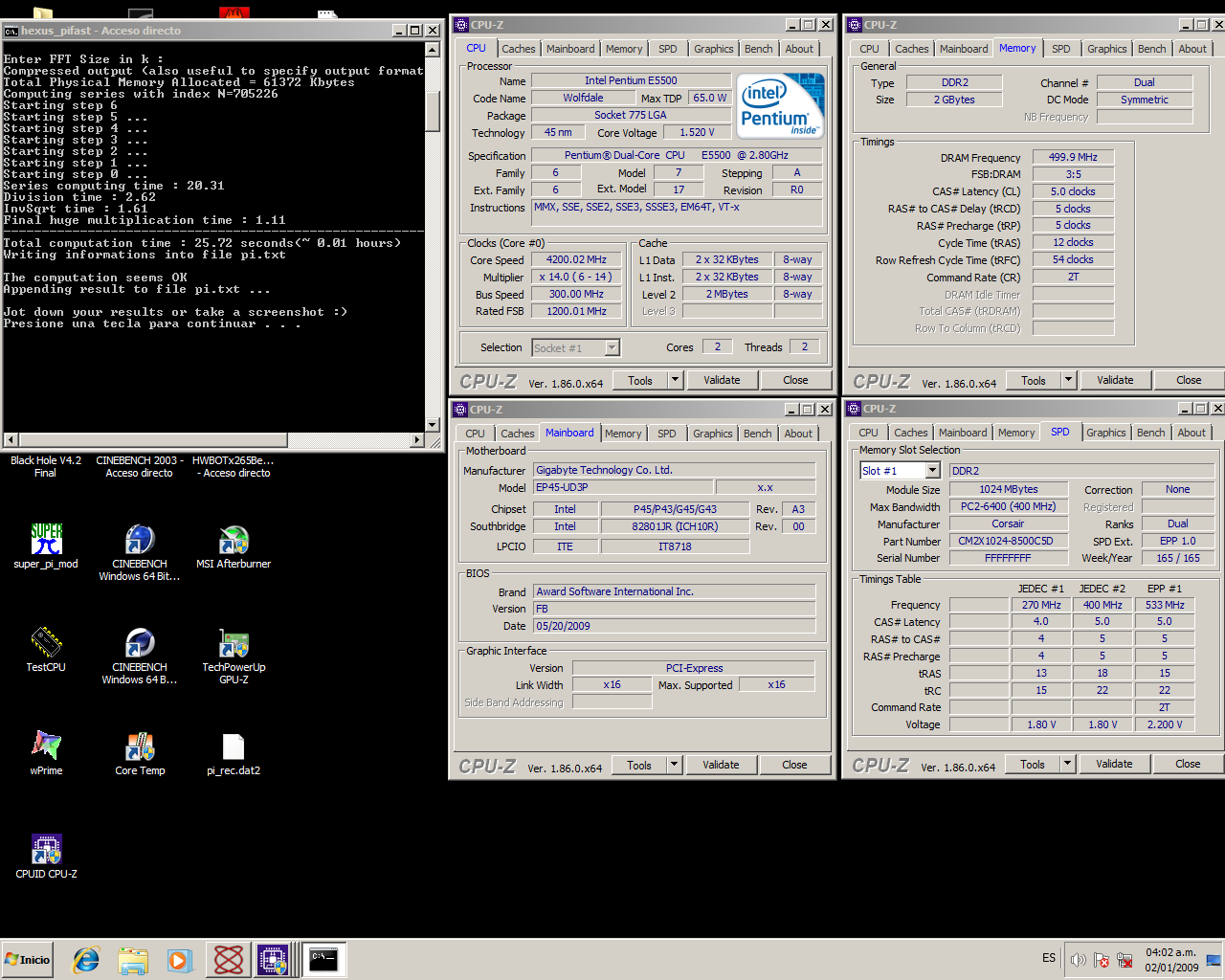Viewport: 1225px width, 980px height.
Task: Click the CPU-Z chip icon on the taskbar
Action: coord(273,959)
